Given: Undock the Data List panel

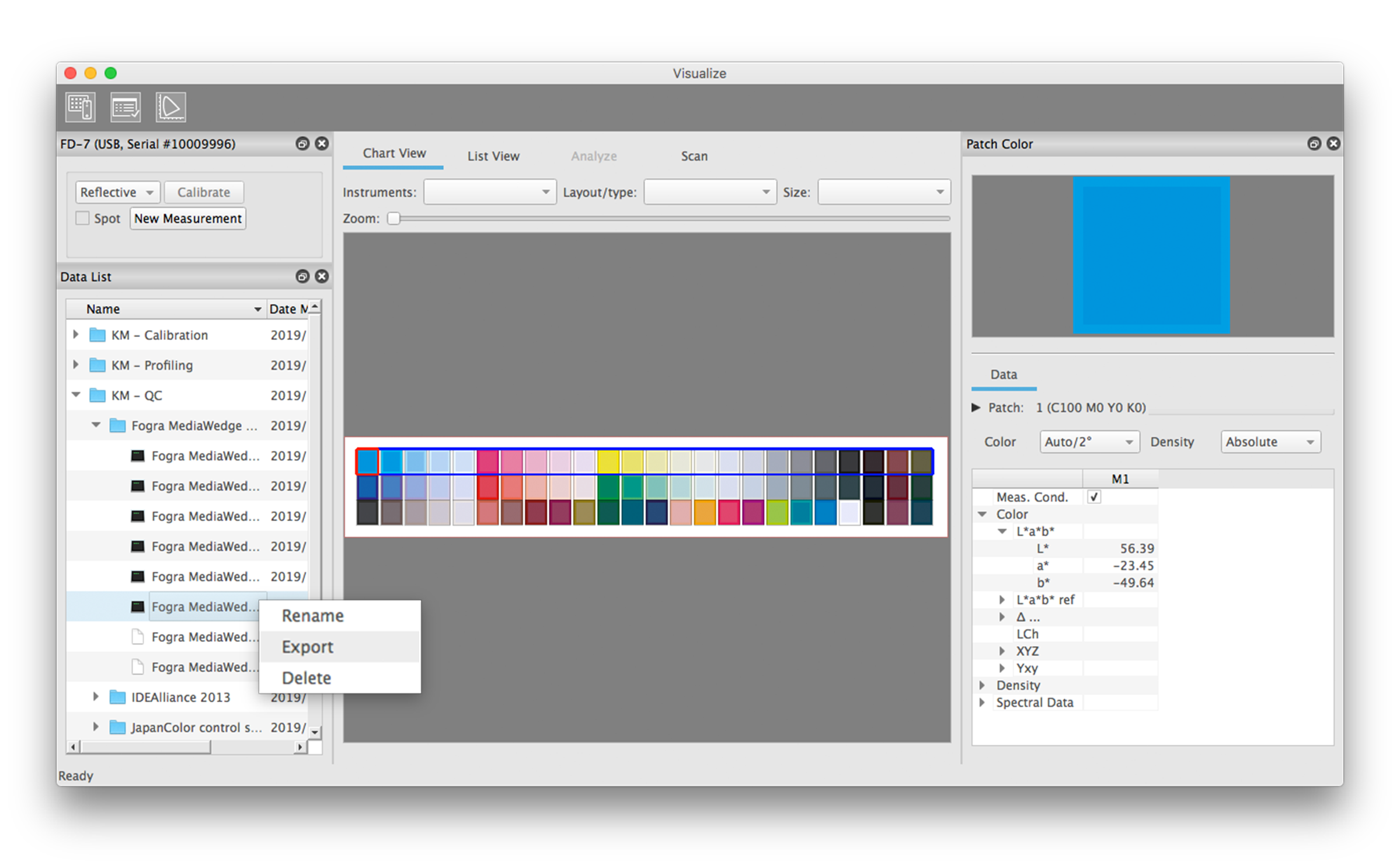Looking at the screenshot, I should (302, 276).
